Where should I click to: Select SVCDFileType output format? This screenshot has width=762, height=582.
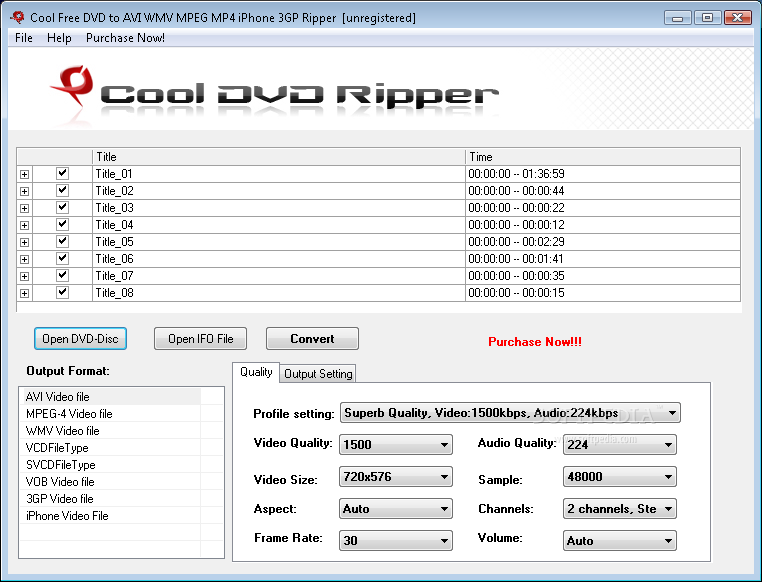click(x=112, y=464)
